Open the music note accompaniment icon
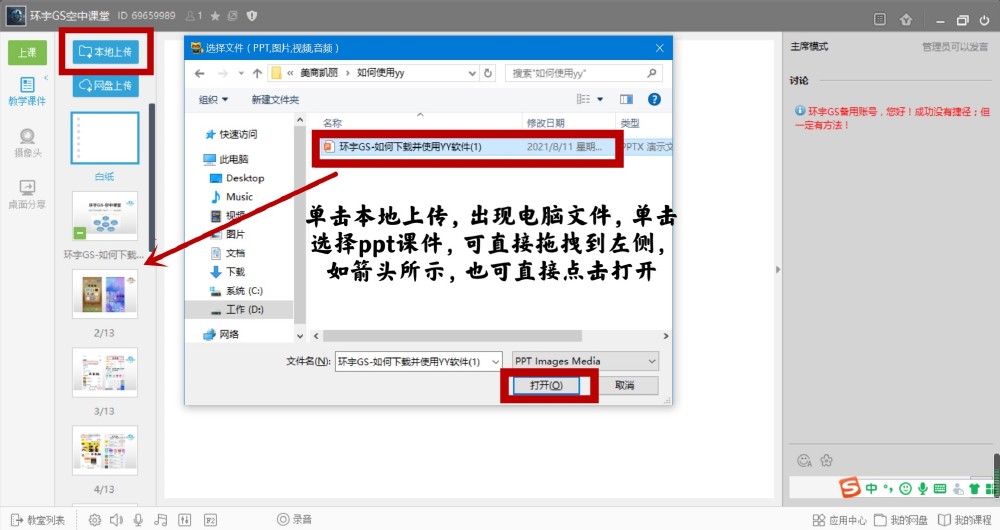Viewport: 1000px width, 530px height. pyautogui.click(x=161, y=520)
